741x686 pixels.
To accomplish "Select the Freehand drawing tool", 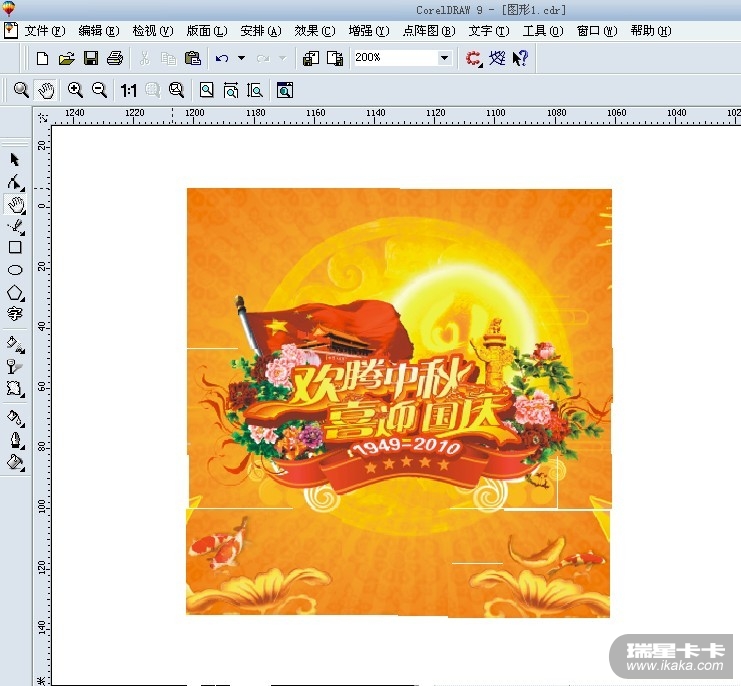I will point(16,226).
